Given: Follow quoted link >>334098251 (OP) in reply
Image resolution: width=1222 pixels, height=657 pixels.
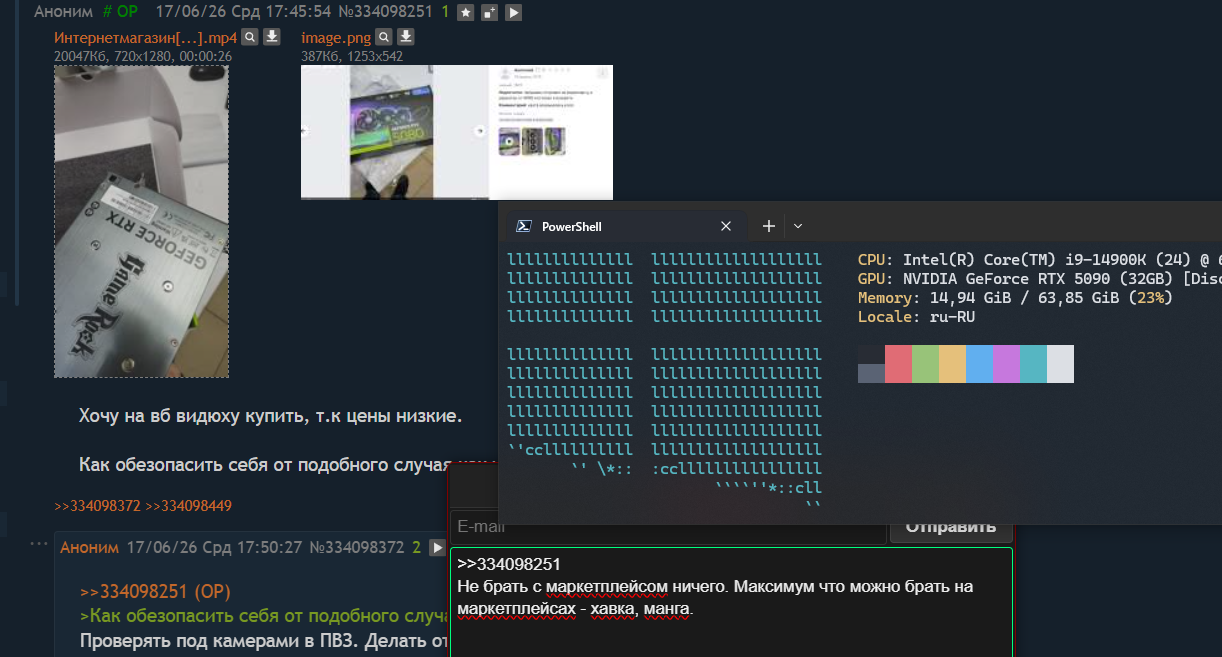Looking at the screenshot, I should point(155,591).
